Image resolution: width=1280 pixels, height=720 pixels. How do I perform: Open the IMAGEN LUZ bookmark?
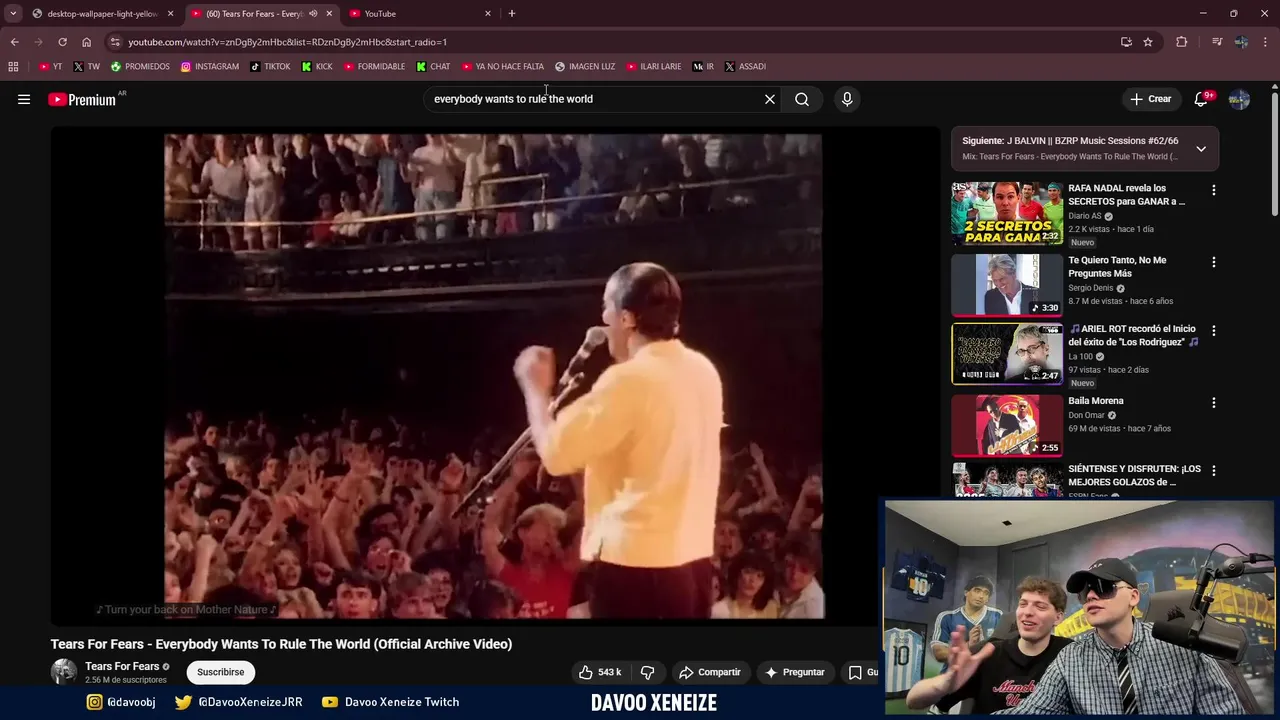585,67
